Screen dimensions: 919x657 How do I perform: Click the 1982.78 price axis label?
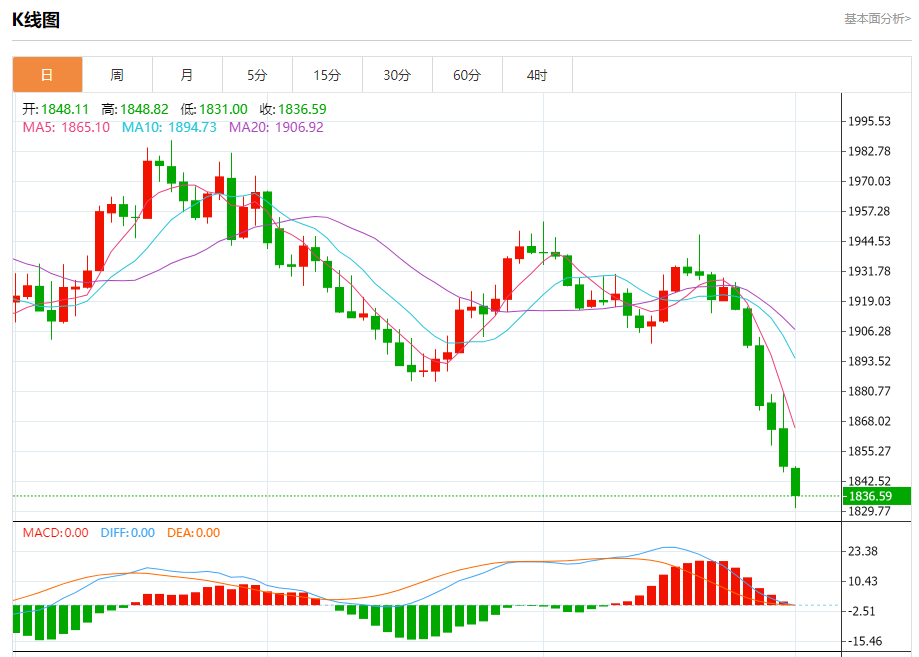click(870, 151)
